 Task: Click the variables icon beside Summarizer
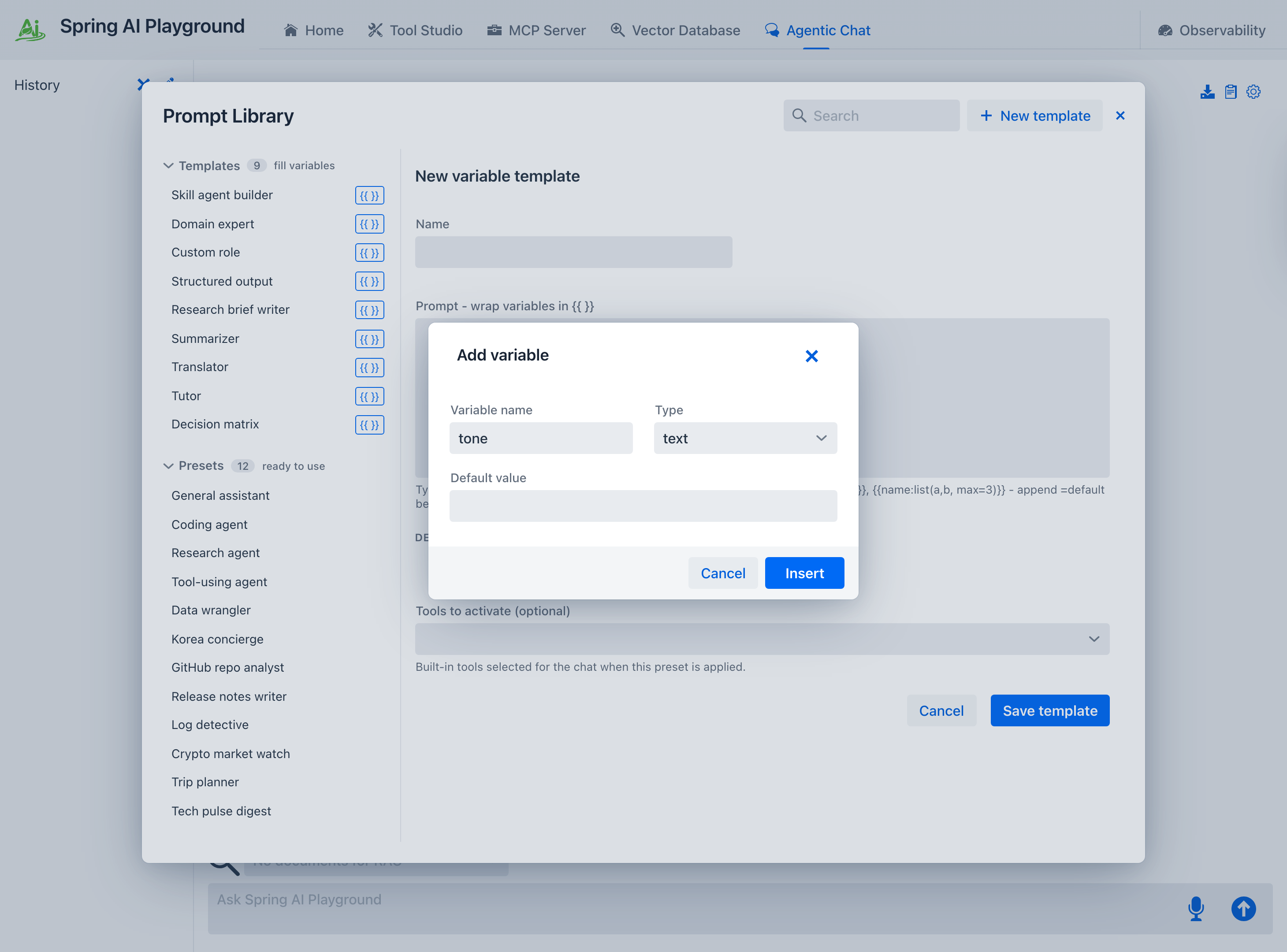pos(369,339)
